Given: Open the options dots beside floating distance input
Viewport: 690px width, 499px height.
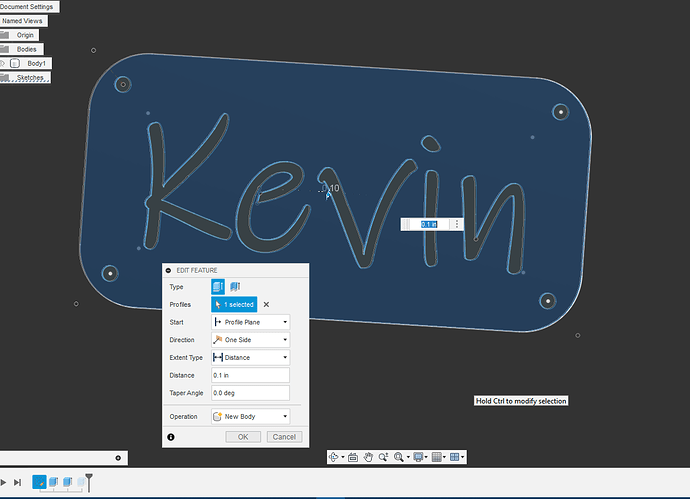Looking at the screenshot, I should [x=457, y=224].
